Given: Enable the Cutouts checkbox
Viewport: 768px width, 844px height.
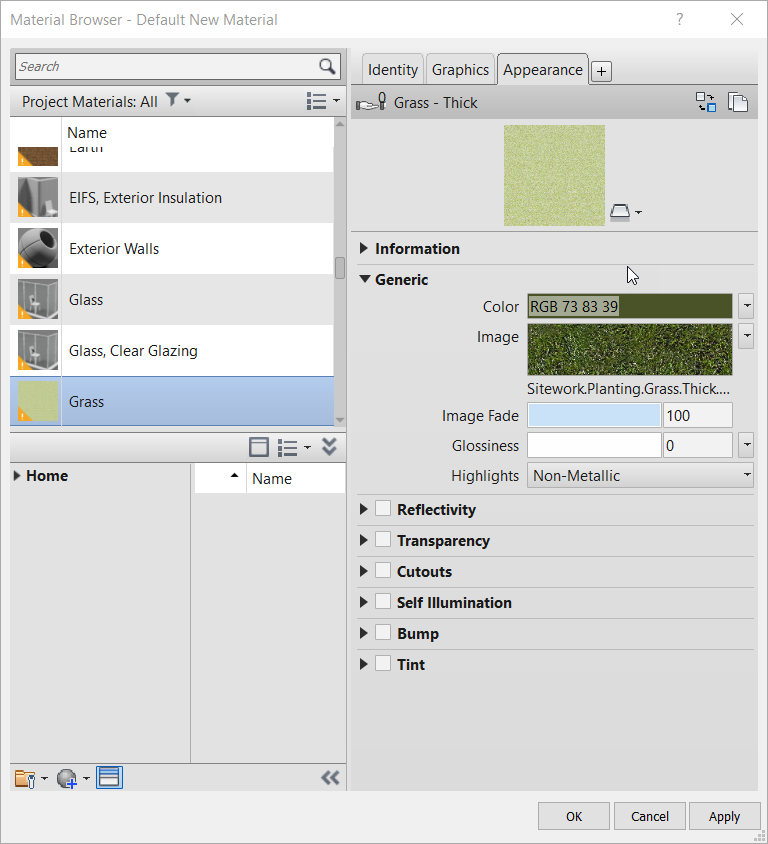Looking at the screenshot, I should 383,571.
